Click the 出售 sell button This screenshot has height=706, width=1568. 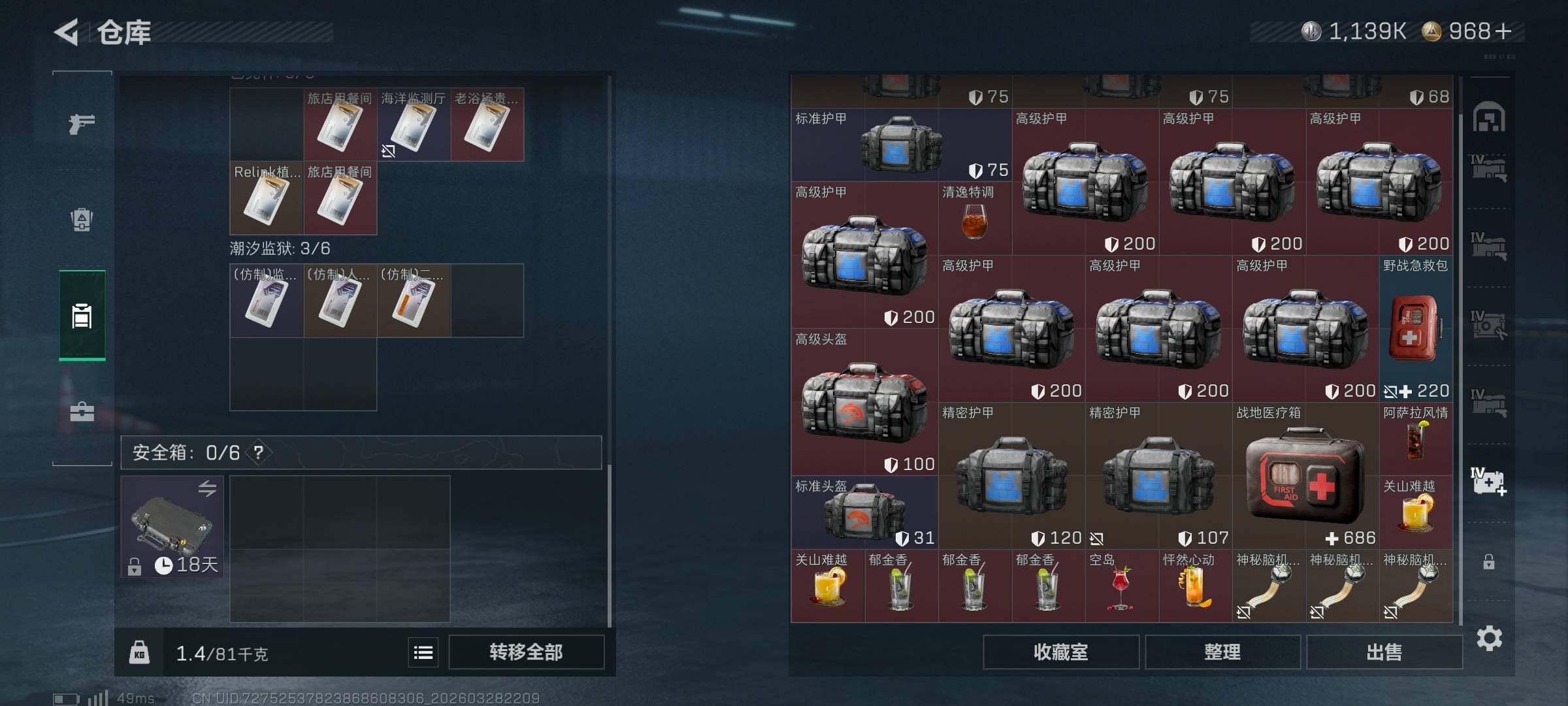(1384, 652)
